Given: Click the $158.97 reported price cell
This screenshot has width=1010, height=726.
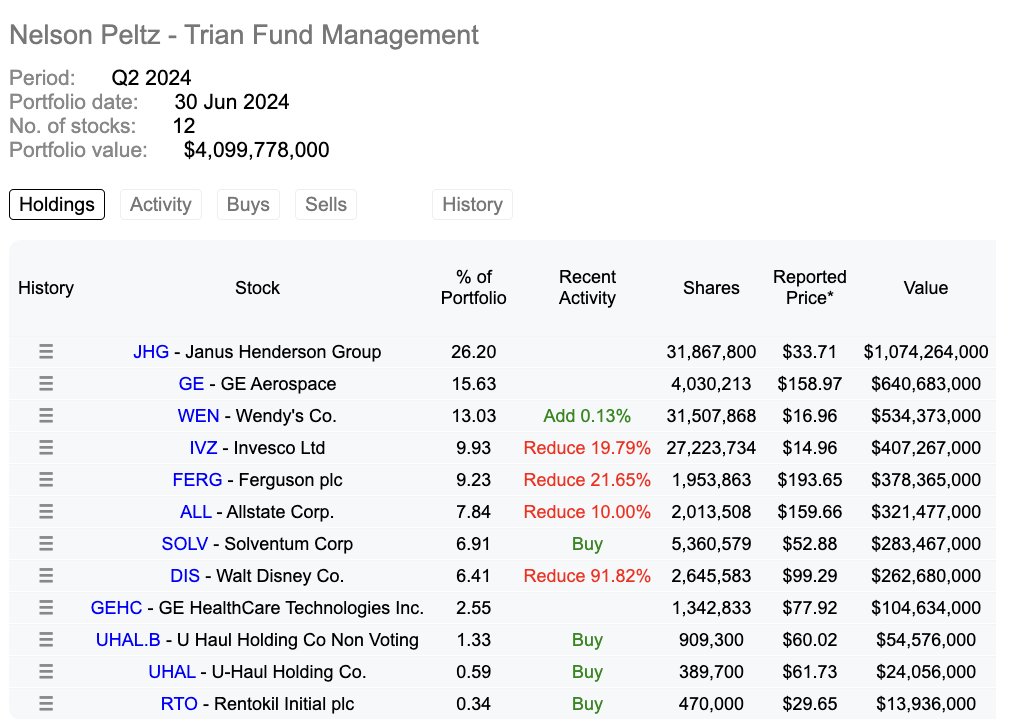Looking at the screenshot, I should (810, 384).
